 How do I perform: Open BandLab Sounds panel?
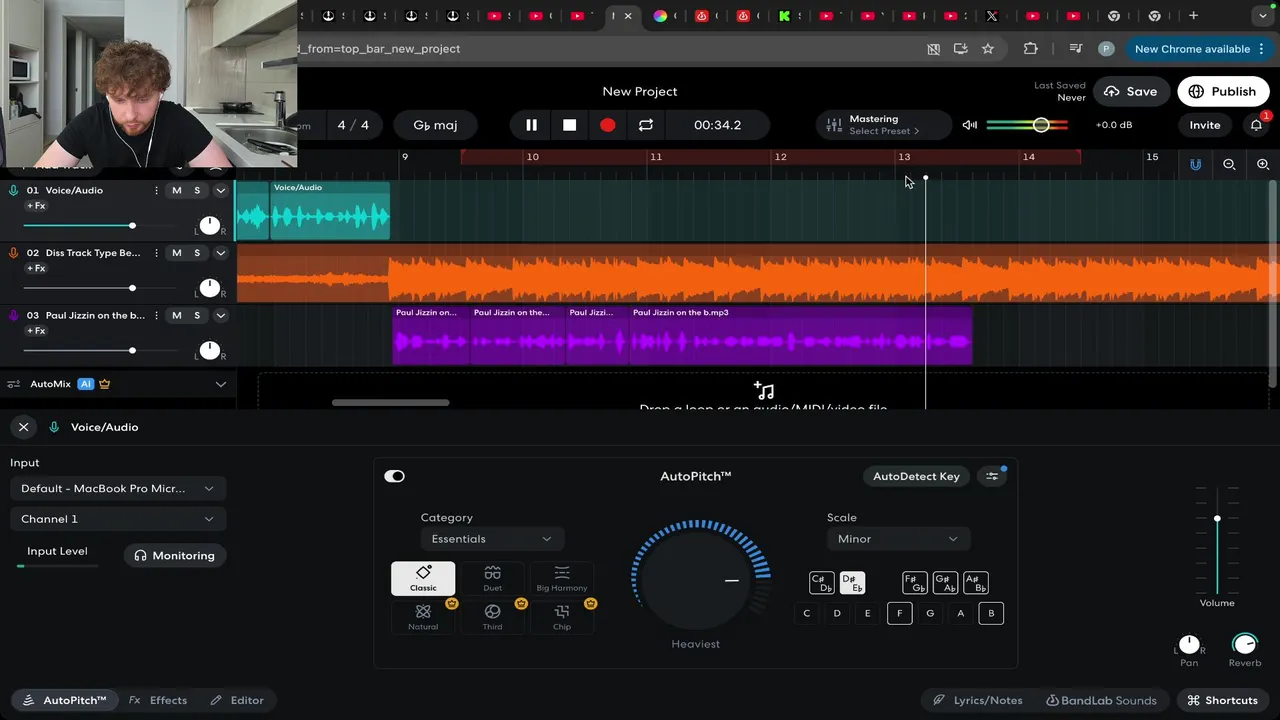pos(1101,700)
